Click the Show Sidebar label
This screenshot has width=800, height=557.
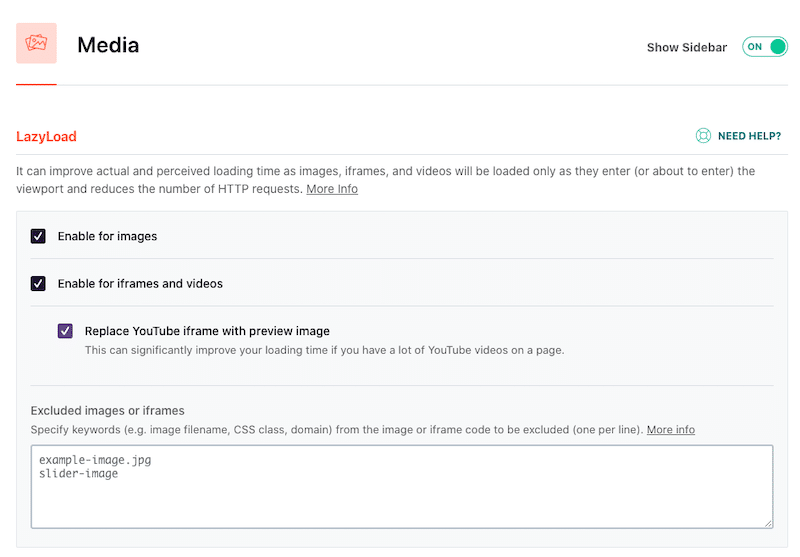click(686, 47)
